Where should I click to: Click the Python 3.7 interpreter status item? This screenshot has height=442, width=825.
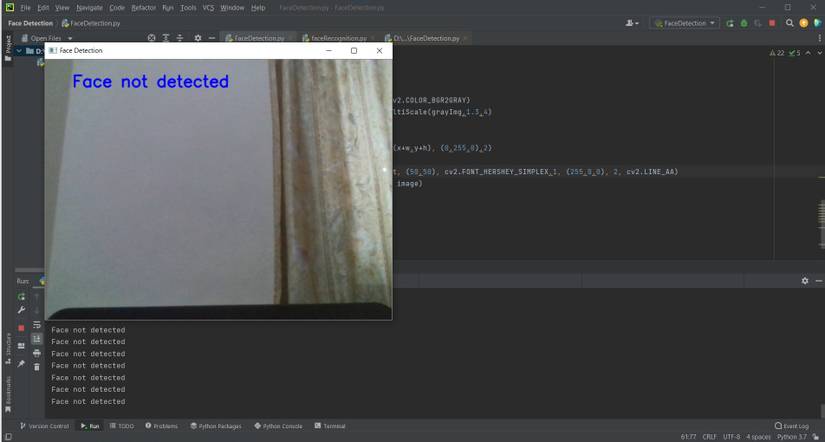(x=791, y=437)
